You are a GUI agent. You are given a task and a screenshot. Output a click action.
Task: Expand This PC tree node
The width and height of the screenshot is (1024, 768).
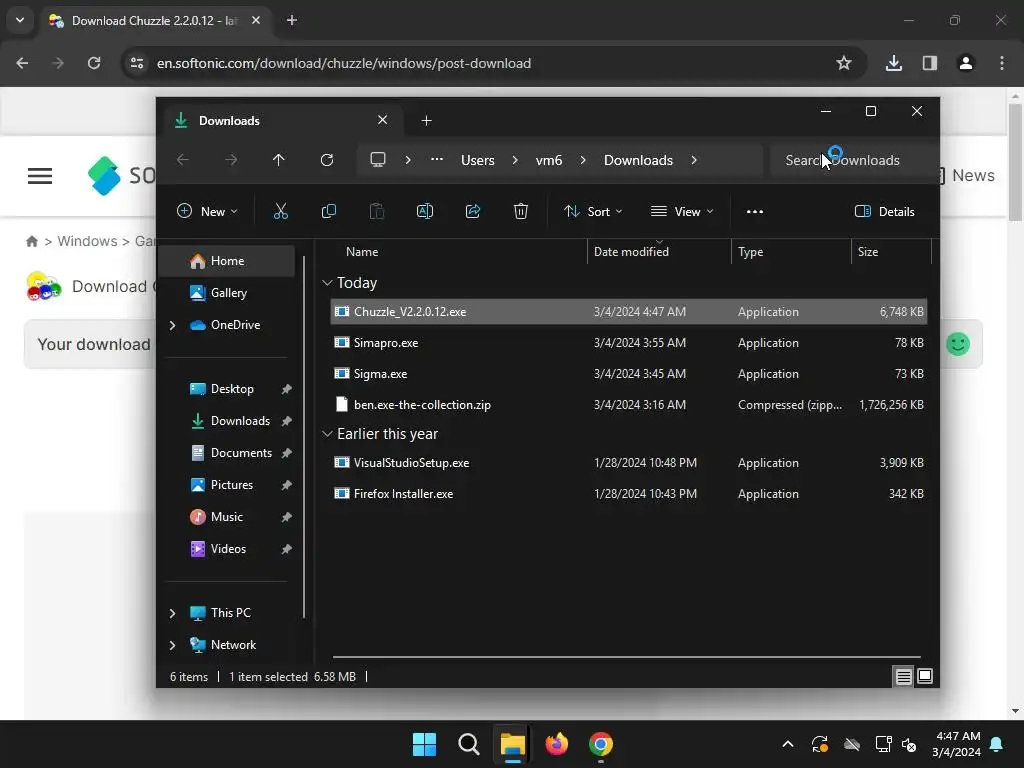[172, 613]
